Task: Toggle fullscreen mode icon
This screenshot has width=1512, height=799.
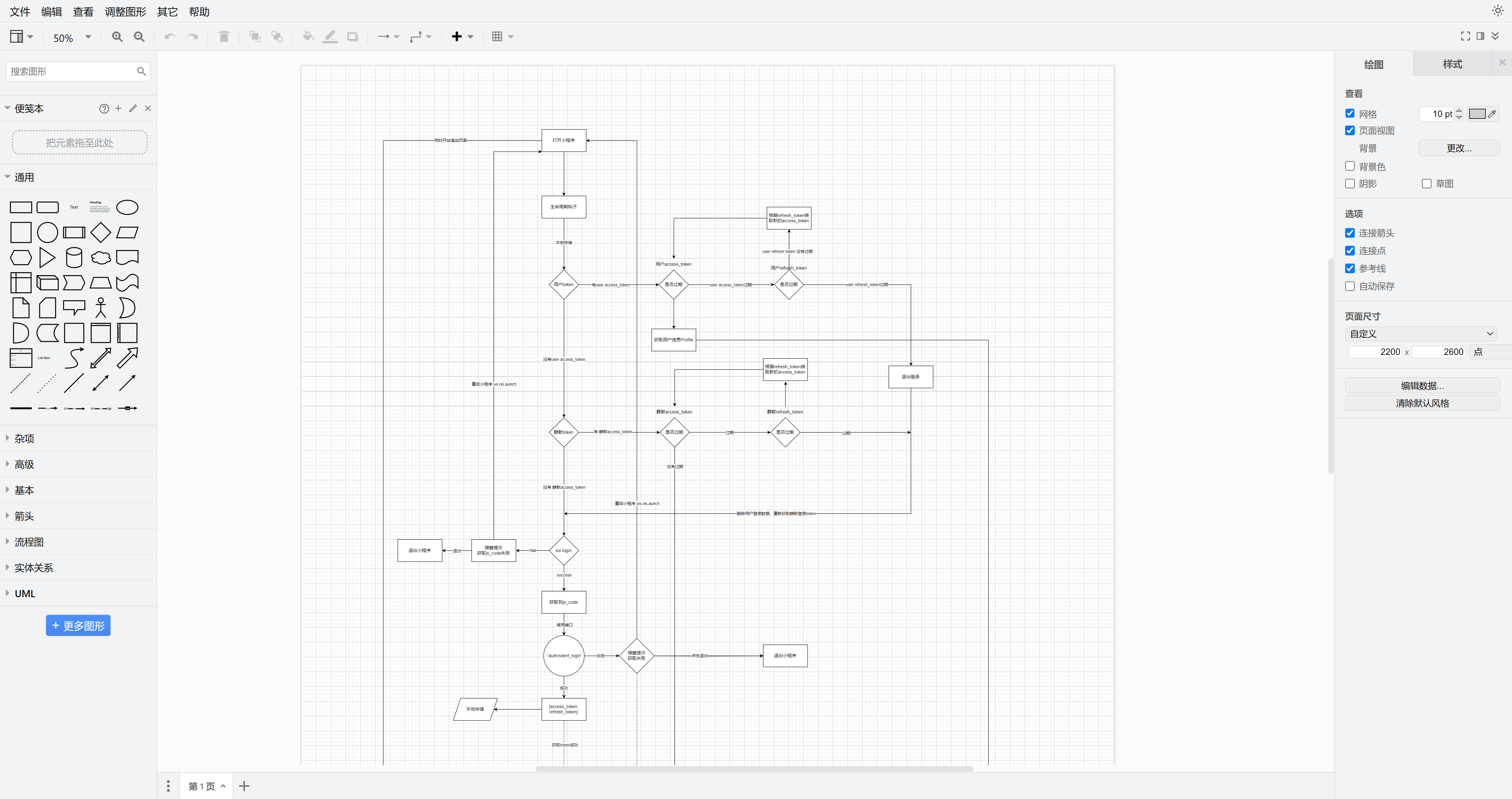Action: tap(1465, 36)
